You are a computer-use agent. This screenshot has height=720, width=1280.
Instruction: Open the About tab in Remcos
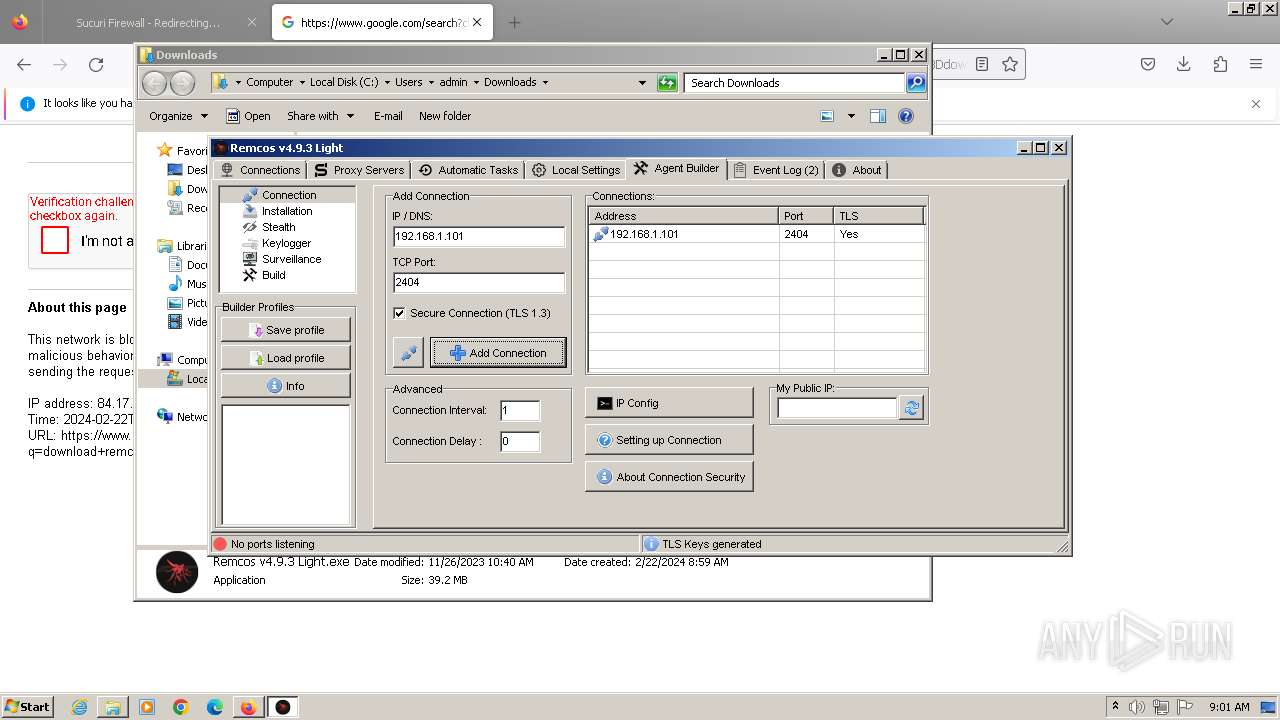click(857, 170)
